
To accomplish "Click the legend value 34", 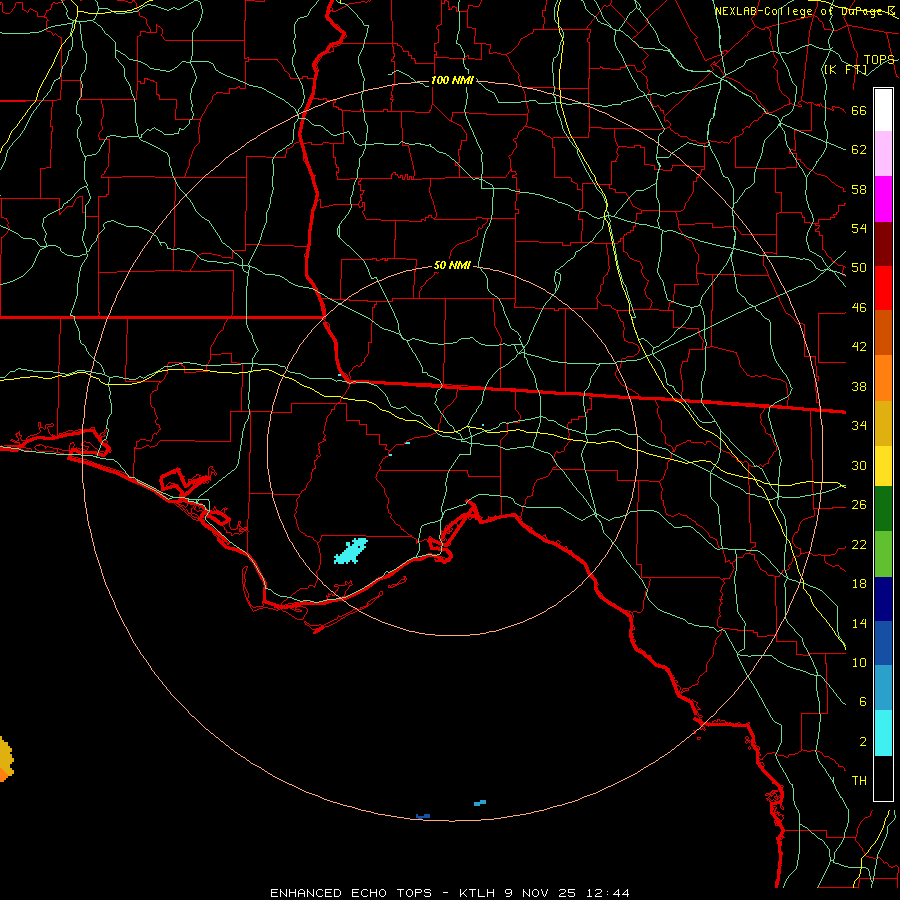I will click(x=859, y=425).
